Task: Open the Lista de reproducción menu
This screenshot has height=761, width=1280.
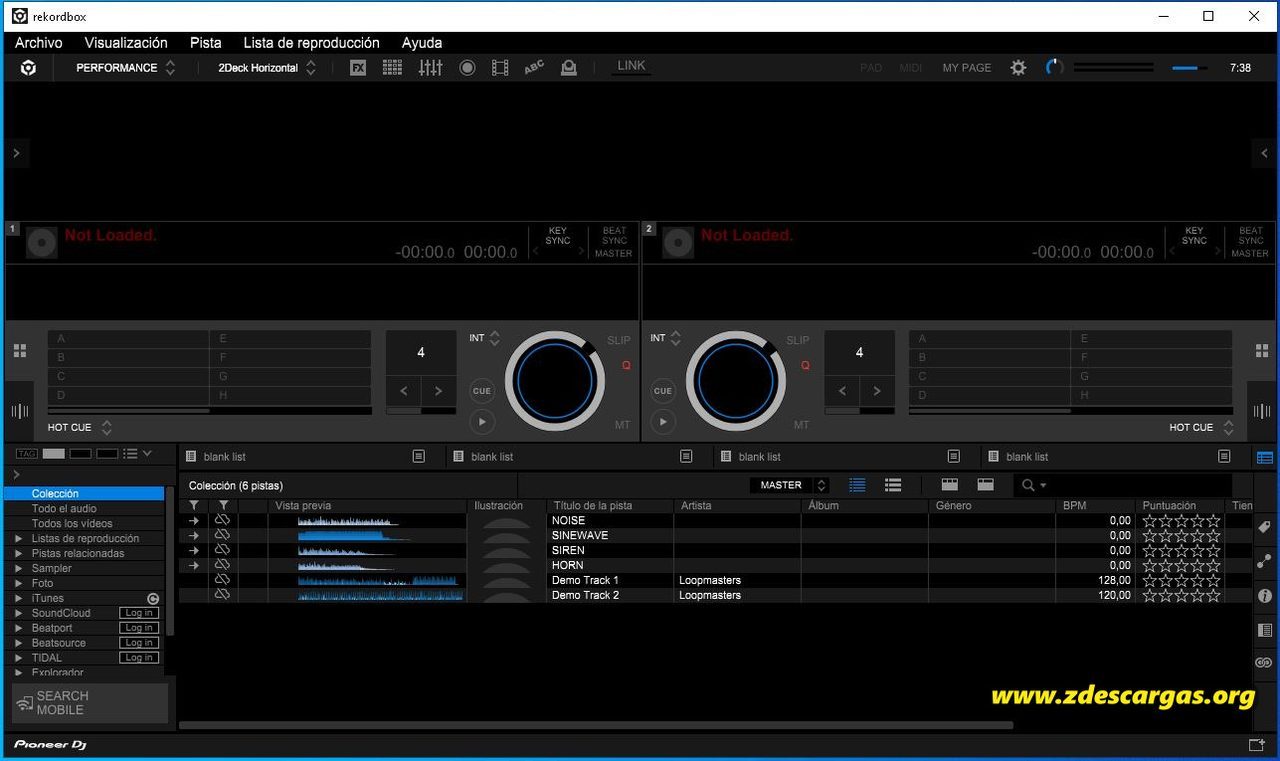Action: pyautogui.click(x=312, y=43)
